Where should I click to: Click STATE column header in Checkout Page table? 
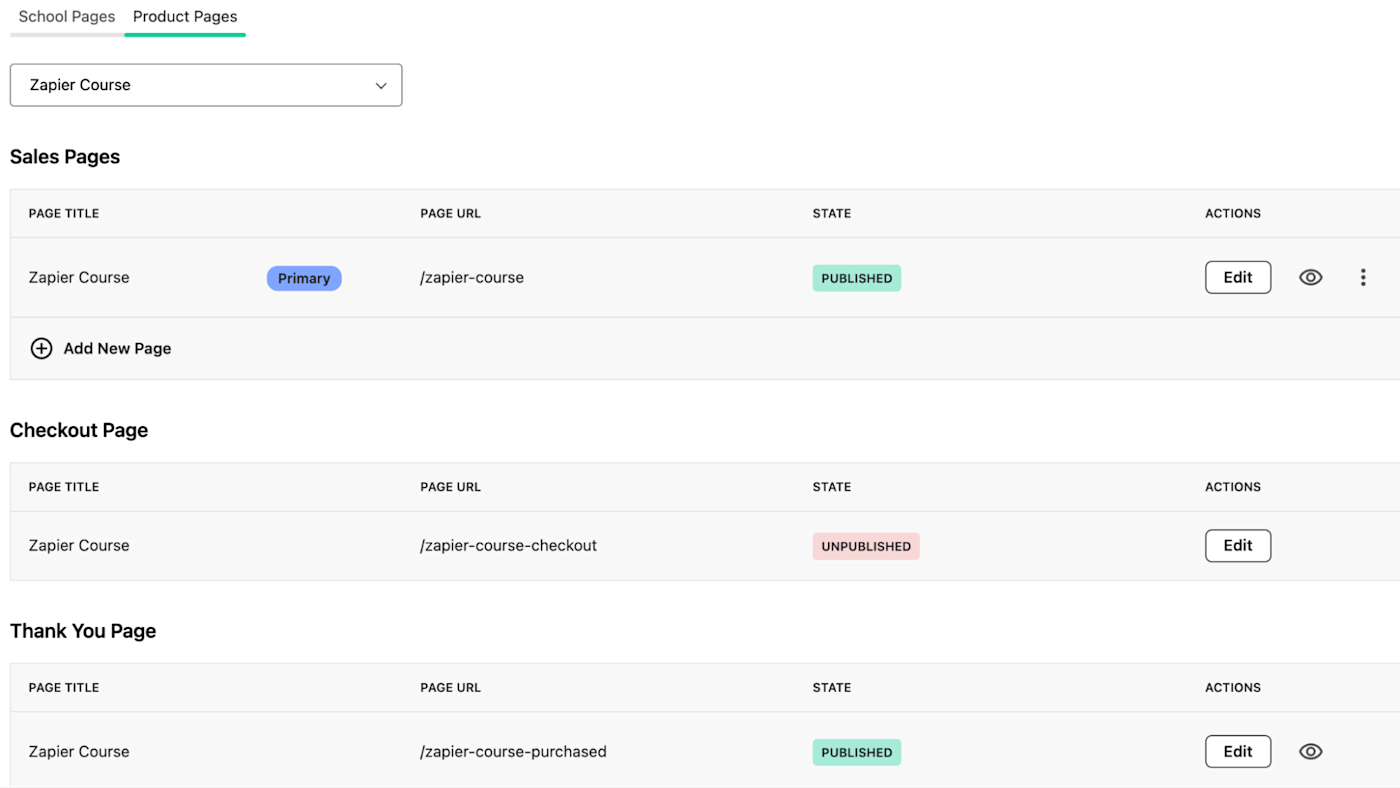(x=832, y=487)
